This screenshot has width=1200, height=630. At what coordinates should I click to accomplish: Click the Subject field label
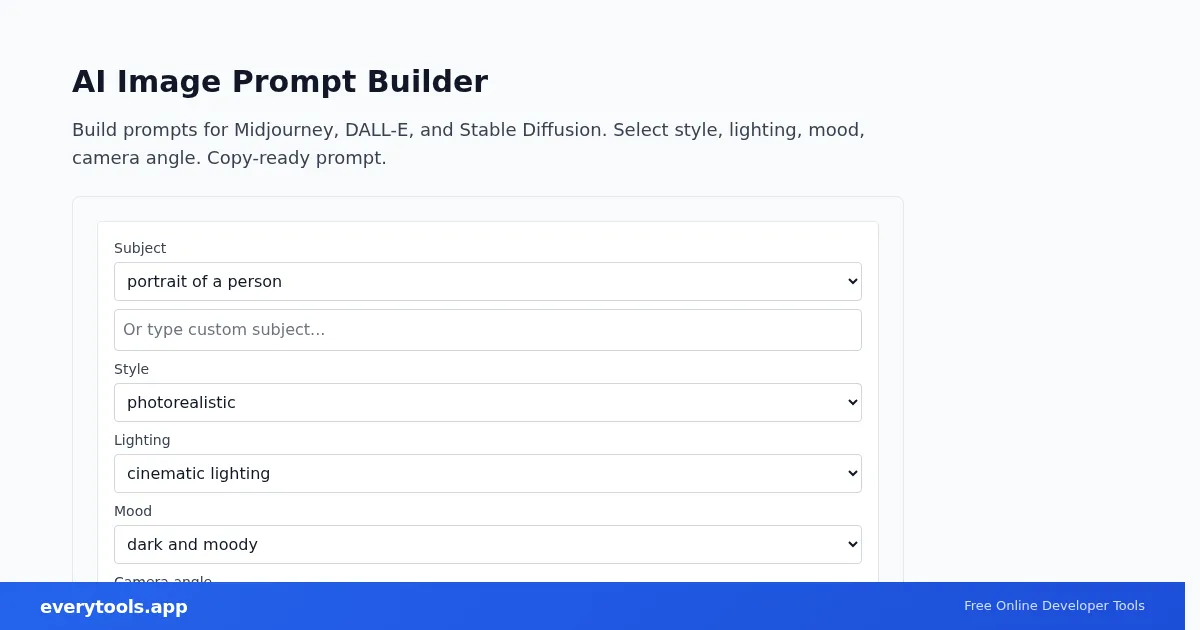point(140,248)
